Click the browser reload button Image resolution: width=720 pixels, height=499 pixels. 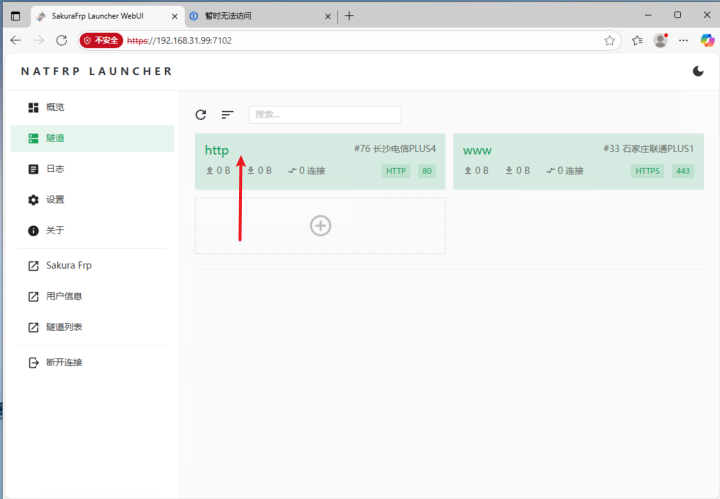tap(62, 40)
